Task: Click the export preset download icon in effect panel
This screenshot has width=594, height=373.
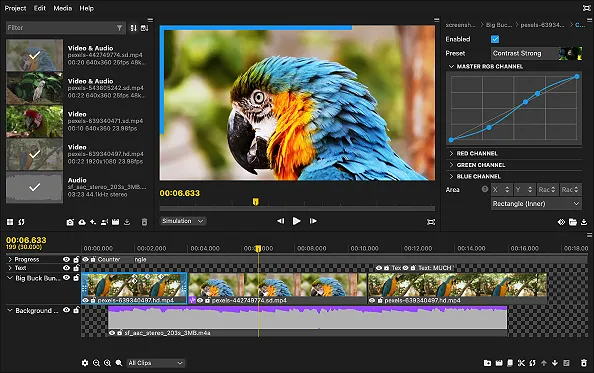Action: click(x=584, y=222)
